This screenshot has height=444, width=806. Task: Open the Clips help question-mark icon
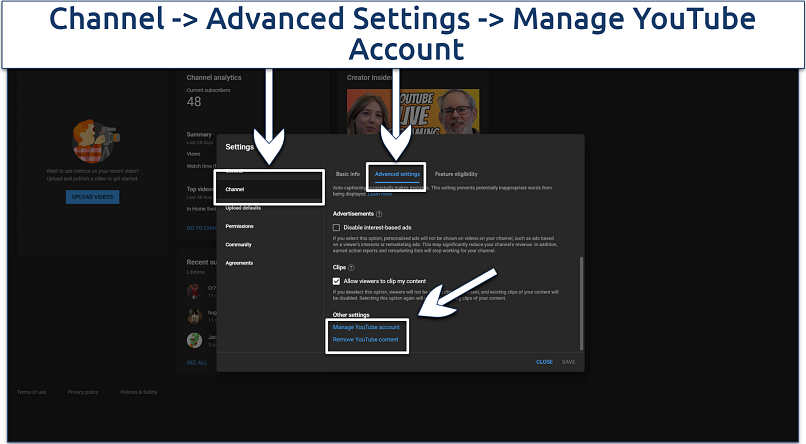coord(352,267)
